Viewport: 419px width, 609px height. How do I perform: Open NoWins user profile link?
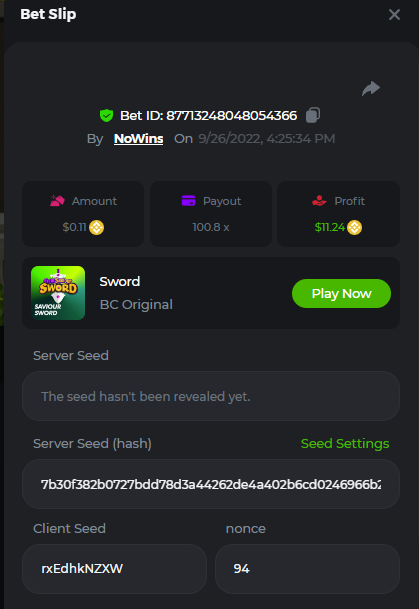point(139,139)
